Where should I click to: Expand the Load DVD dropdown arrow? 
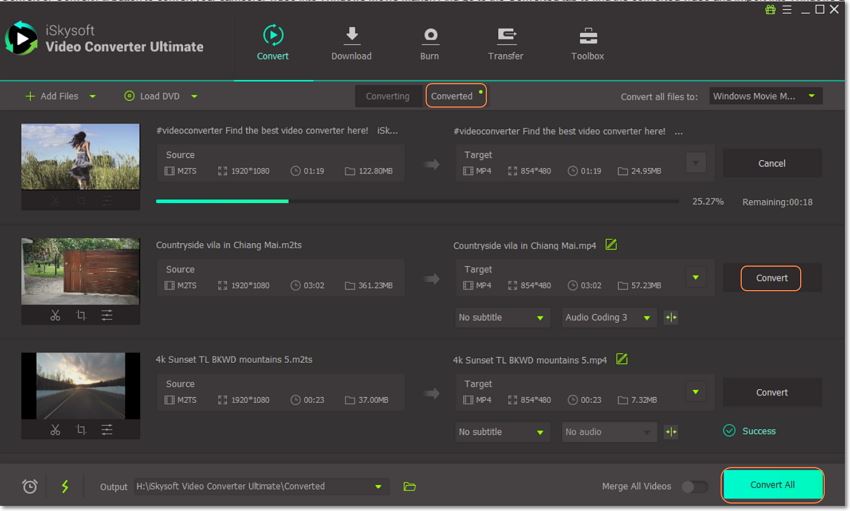(194, 96)
